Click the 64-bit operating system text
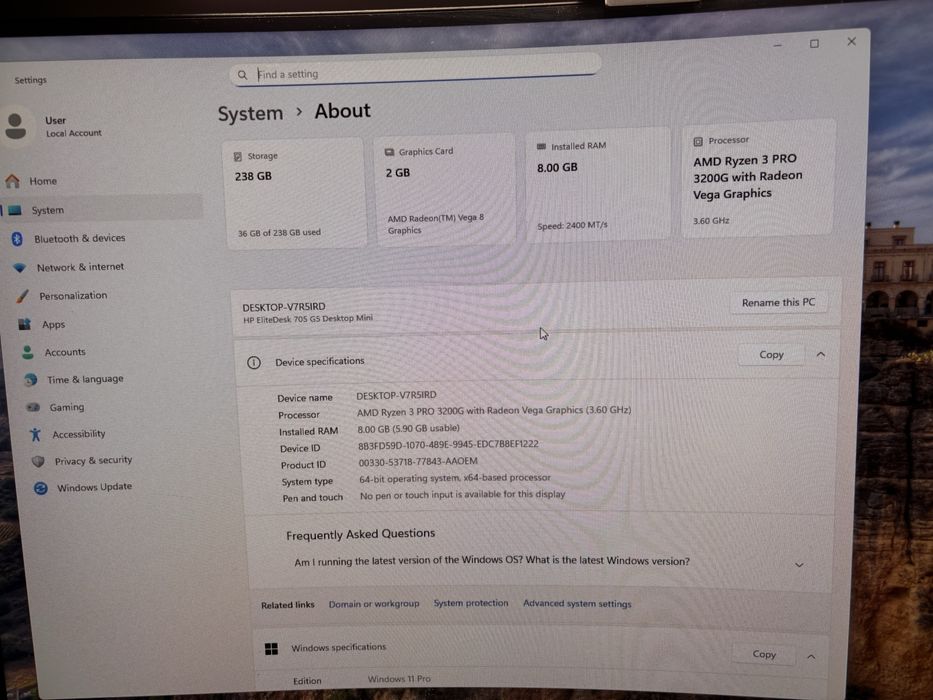Screen dimensions: 933x700 pyautogui.click(x=455, y=478)
